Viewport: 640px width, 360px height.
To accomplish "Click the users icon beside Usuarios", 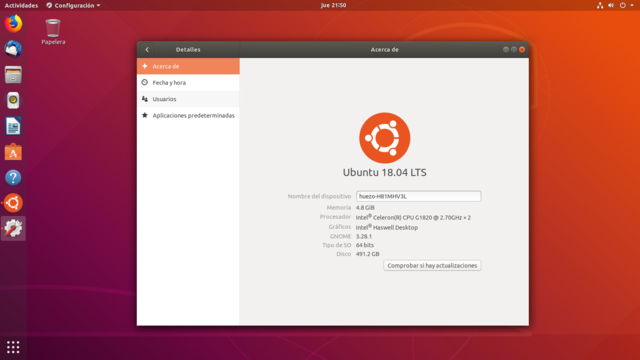I will (144, 99).
